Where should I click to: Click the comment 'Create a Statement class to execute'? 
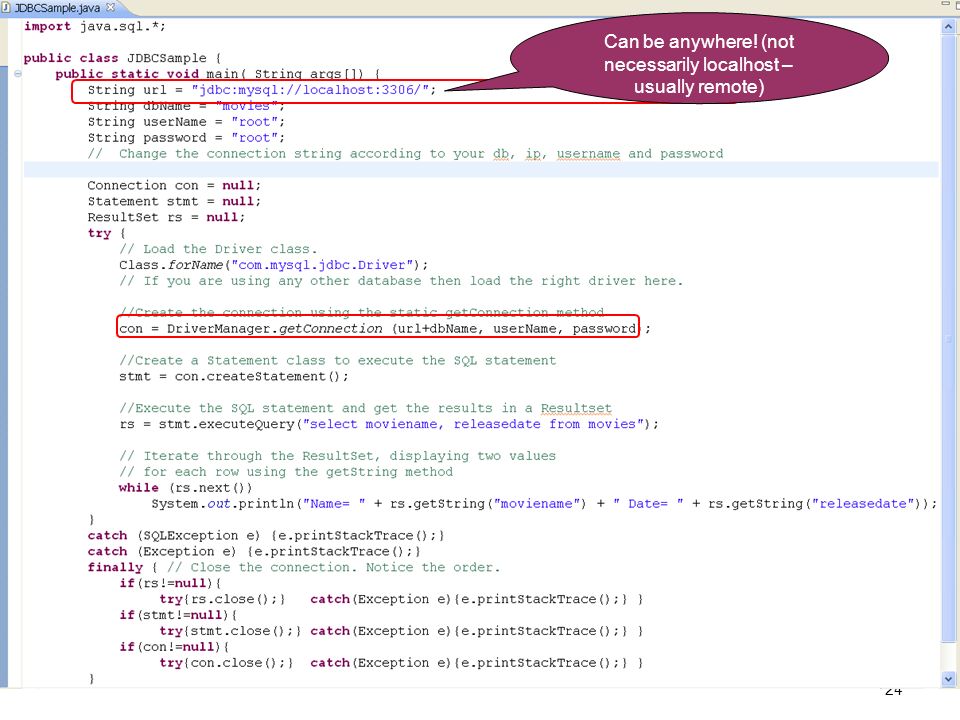coord(337,361)
